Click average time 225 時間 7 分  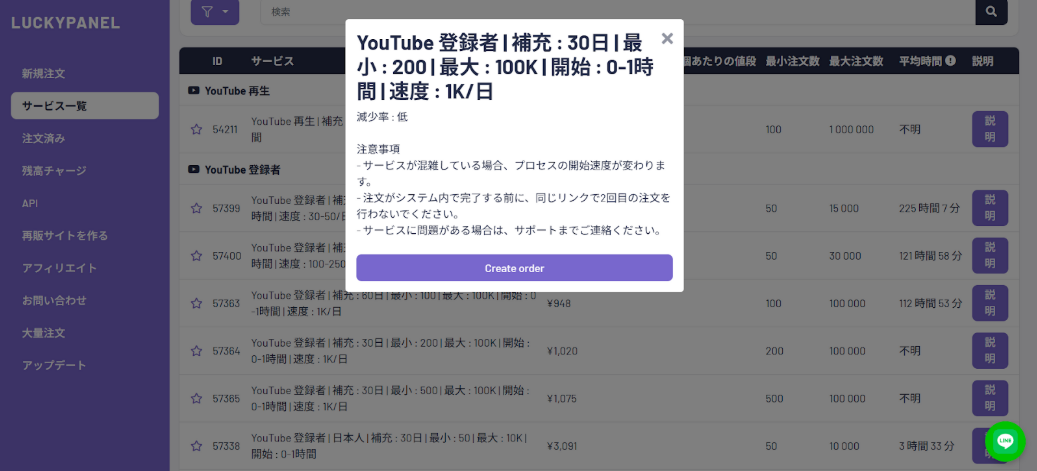pyautogui.click(x=929, y=208)
